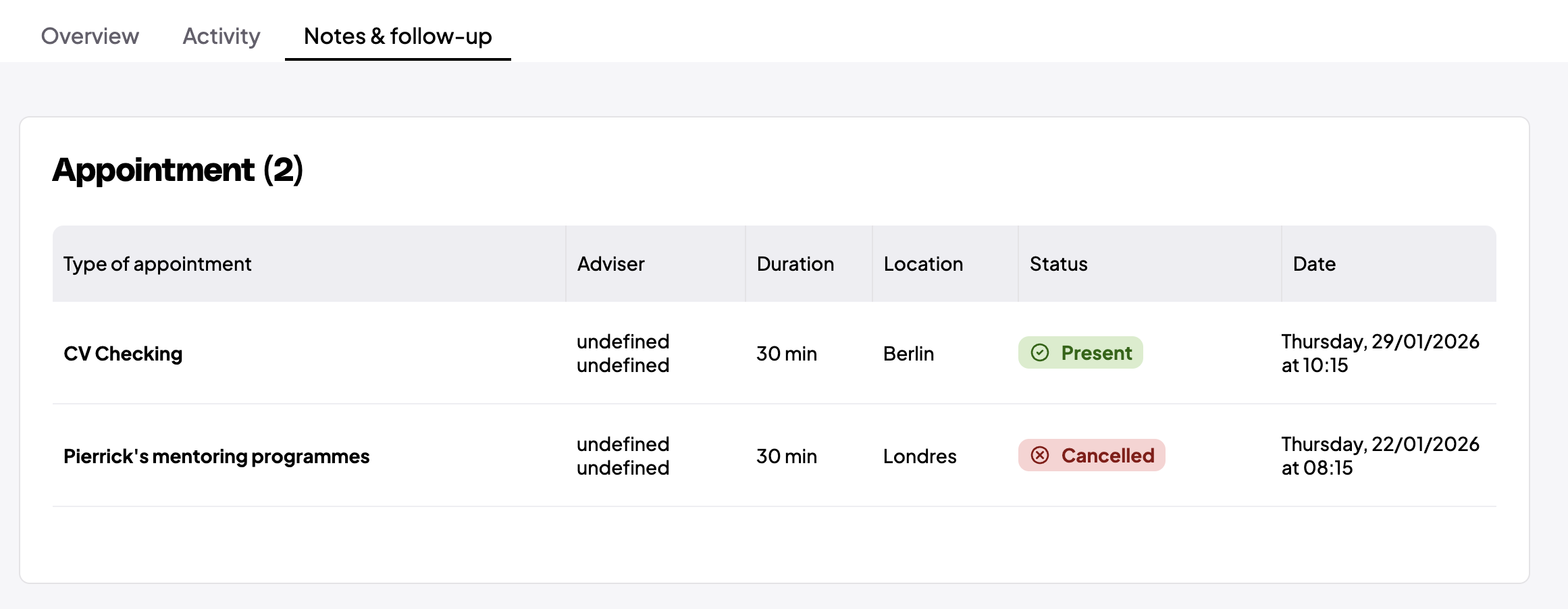1568x609 pixels.
Task: Open Pierrick's mentoring programmes appointment
Action: pos(216,456)
